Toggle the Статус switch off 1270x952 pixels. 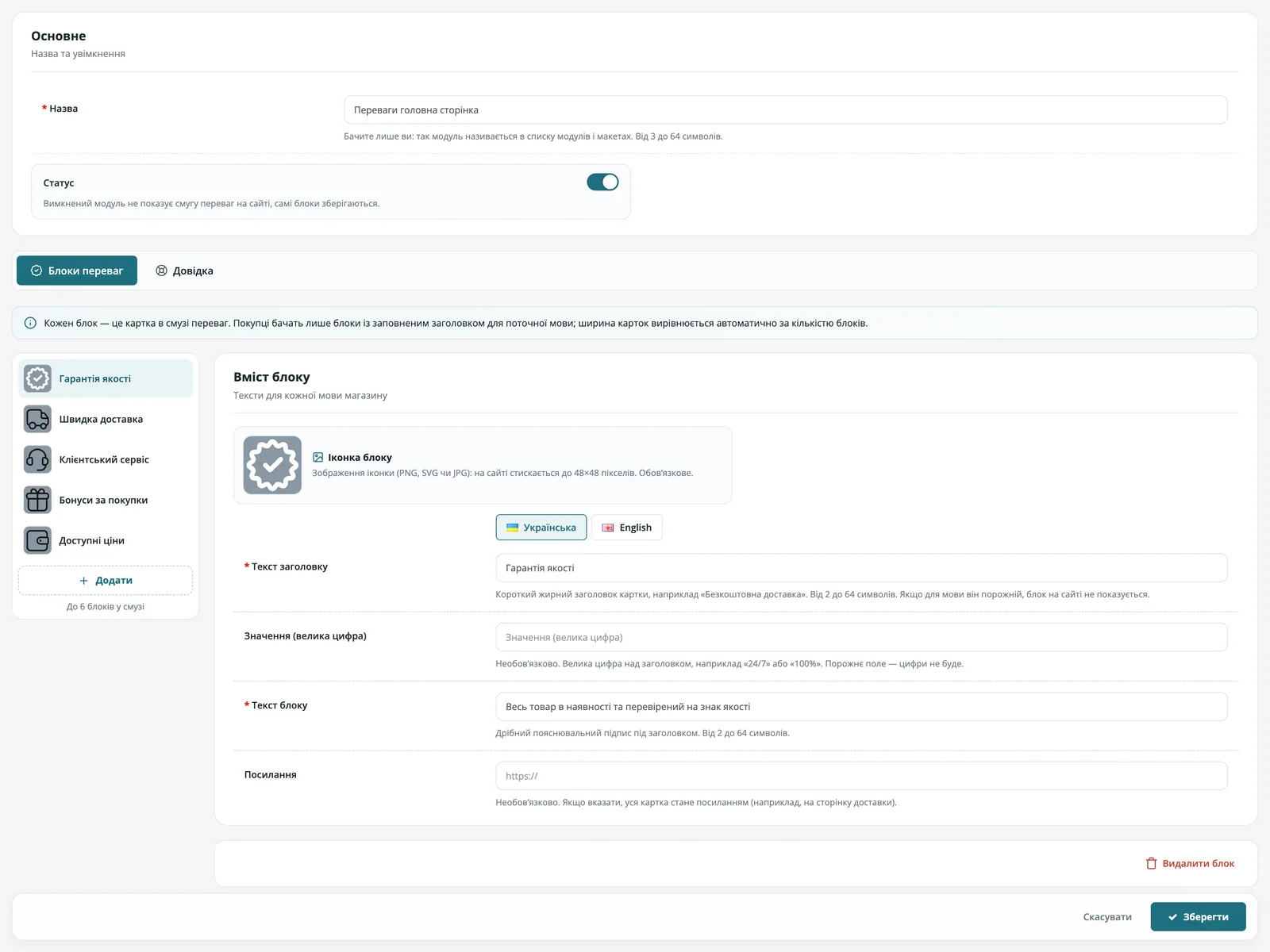pyautogui.click(x=602, y=182)
